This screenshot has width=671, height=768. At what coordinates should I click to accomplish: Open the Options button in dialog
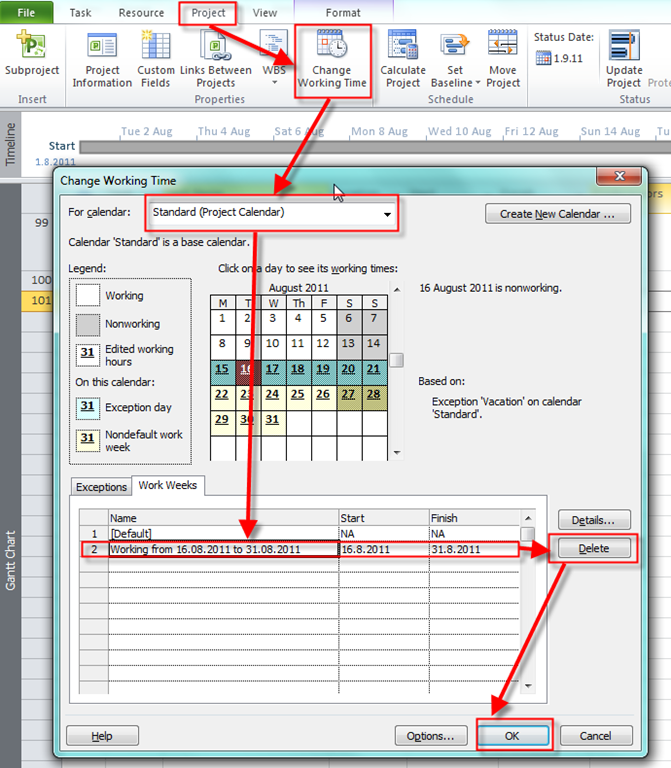431,735
